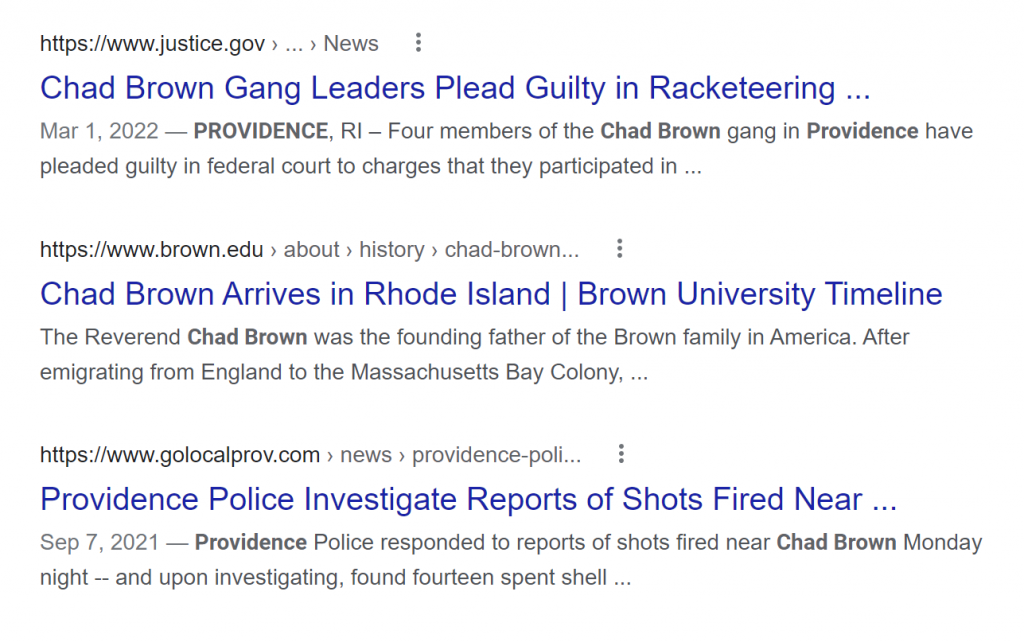The height and width of the screenshot is (642, 1024).
Task: Click the history breadcrumb on brown.edu result
Action: (392, 249)
